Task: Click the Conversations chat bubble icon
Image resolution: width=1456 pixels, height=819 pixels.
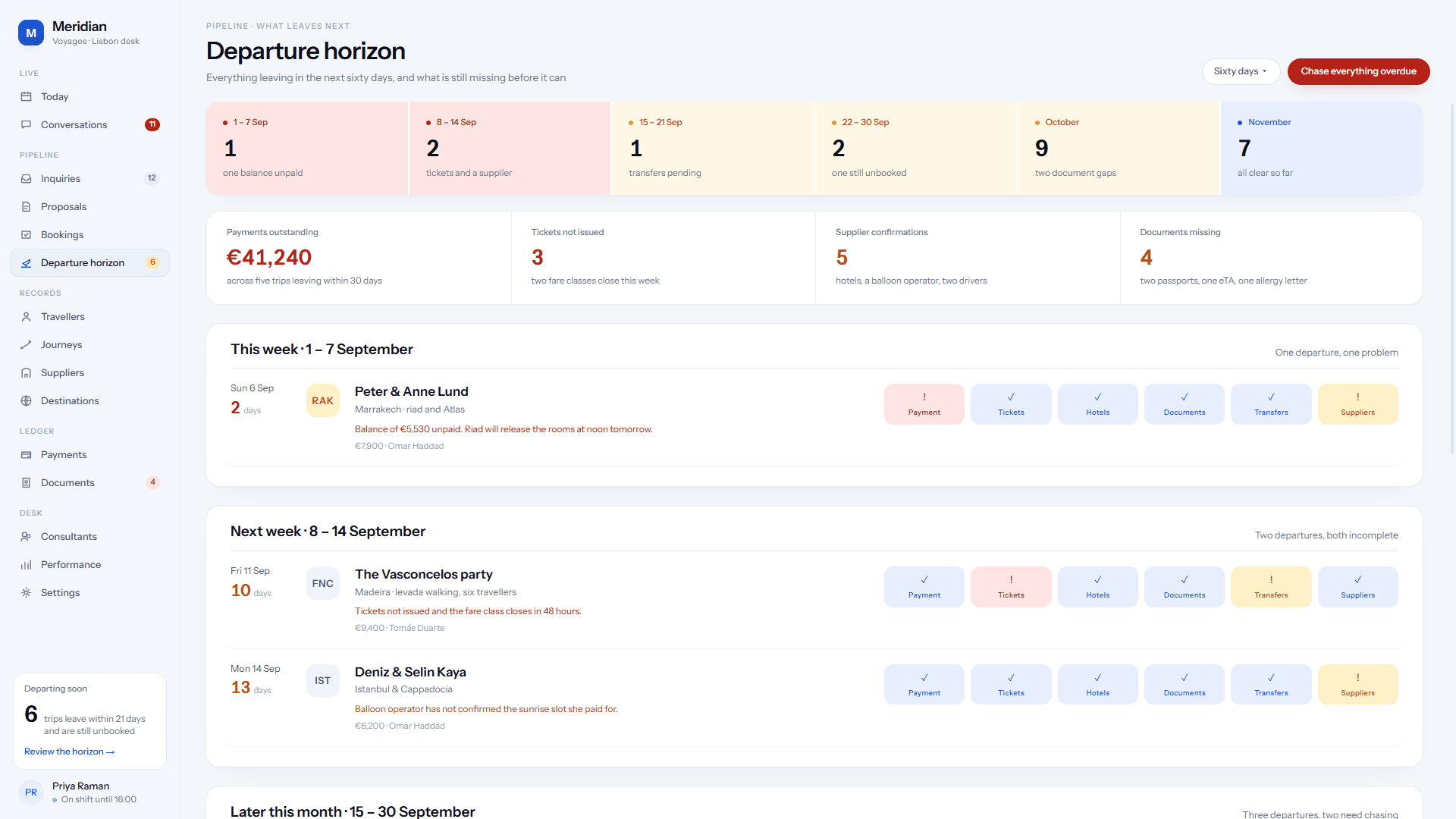Action: (x=26, y=125)
